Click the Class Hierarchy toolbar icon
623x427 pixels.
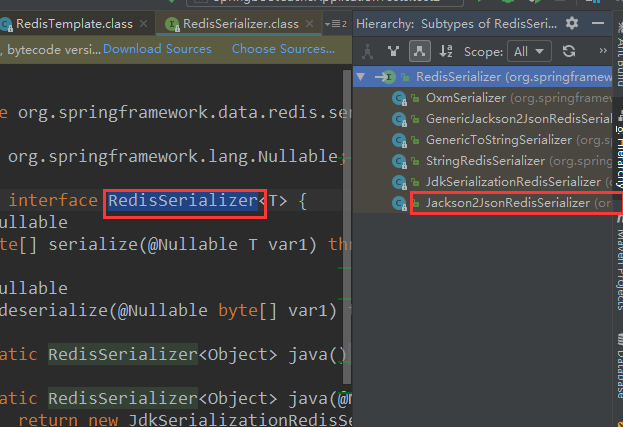[367, 51]
